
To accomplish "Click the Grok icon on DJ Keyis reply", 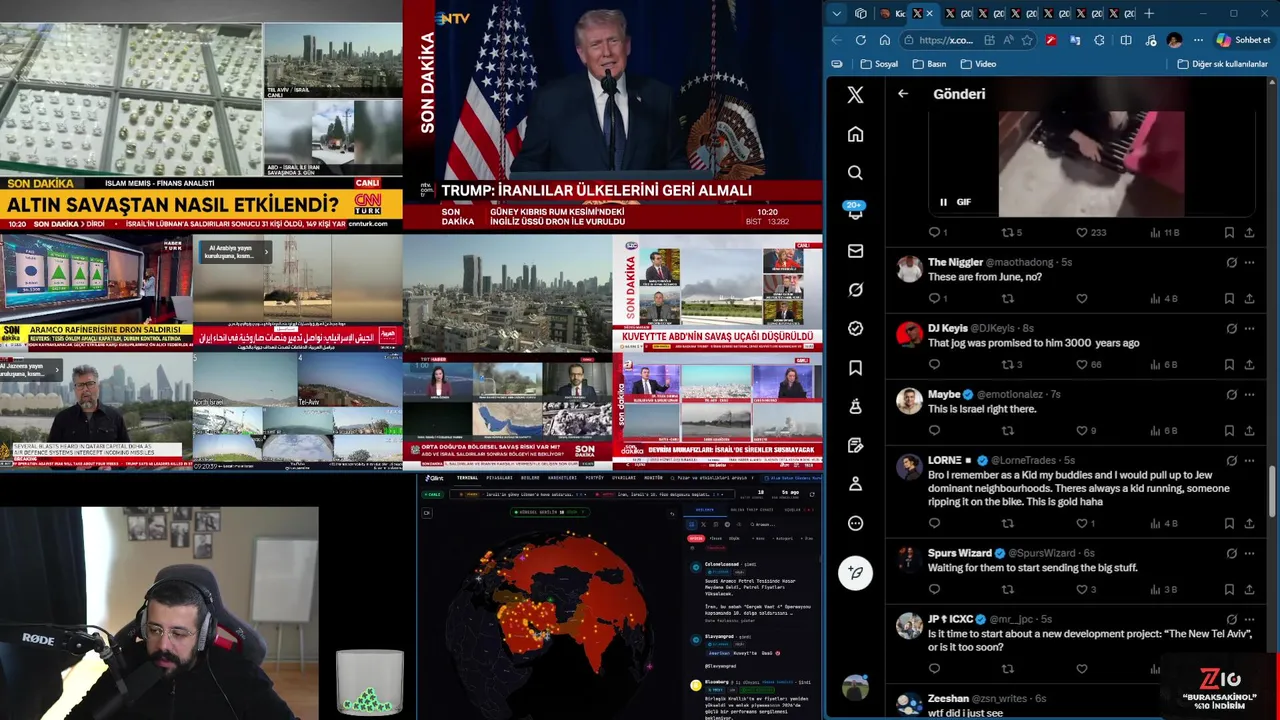I will click(1231, 328).
